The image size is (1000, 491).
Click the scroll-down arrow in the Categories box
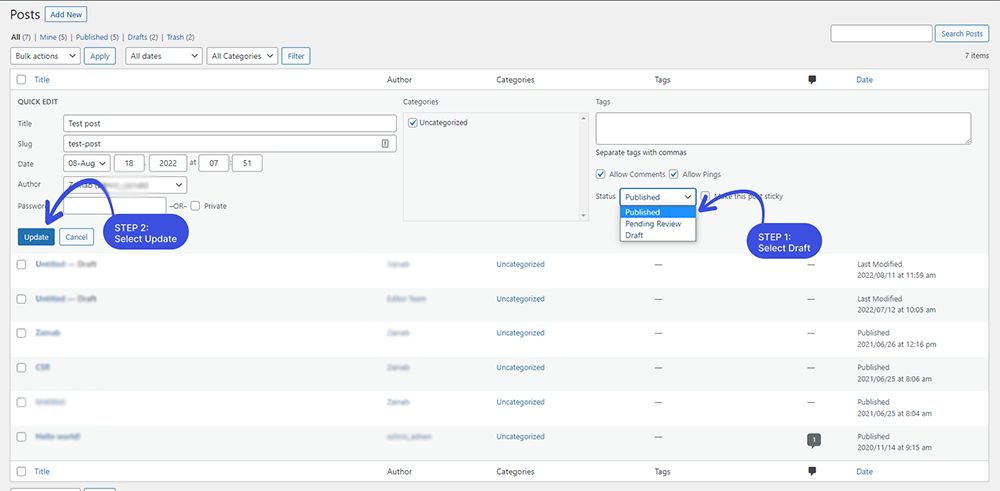click(x=583, y=216)
